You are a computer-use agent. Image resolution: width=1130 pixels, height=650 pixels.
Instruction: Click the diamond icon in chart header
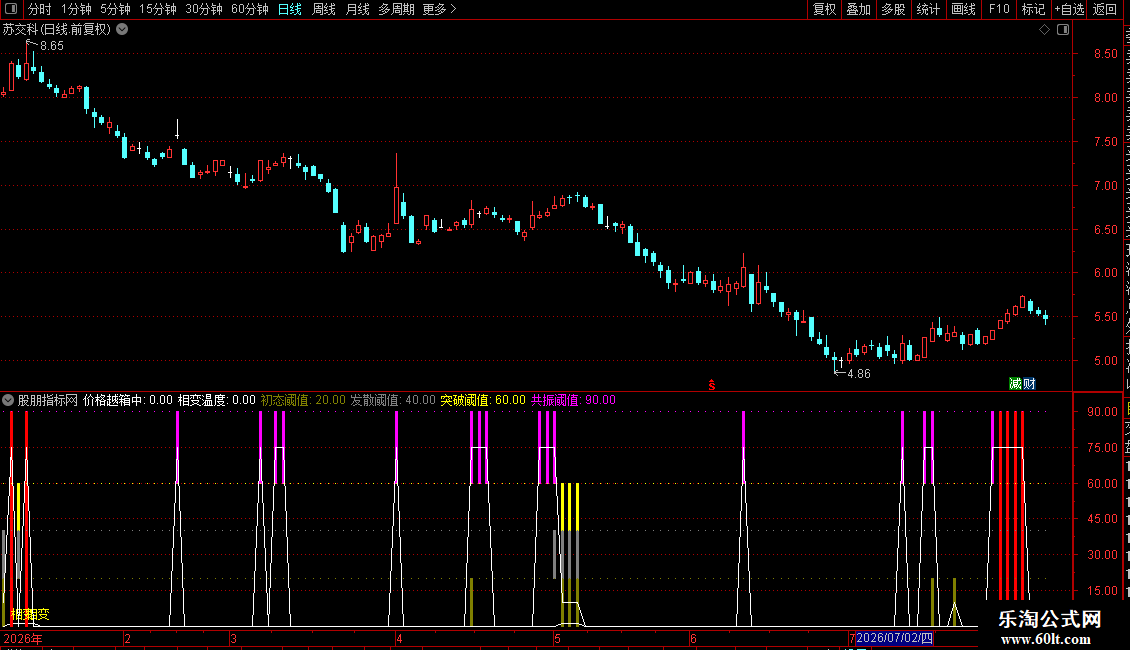click(1044, 30)
